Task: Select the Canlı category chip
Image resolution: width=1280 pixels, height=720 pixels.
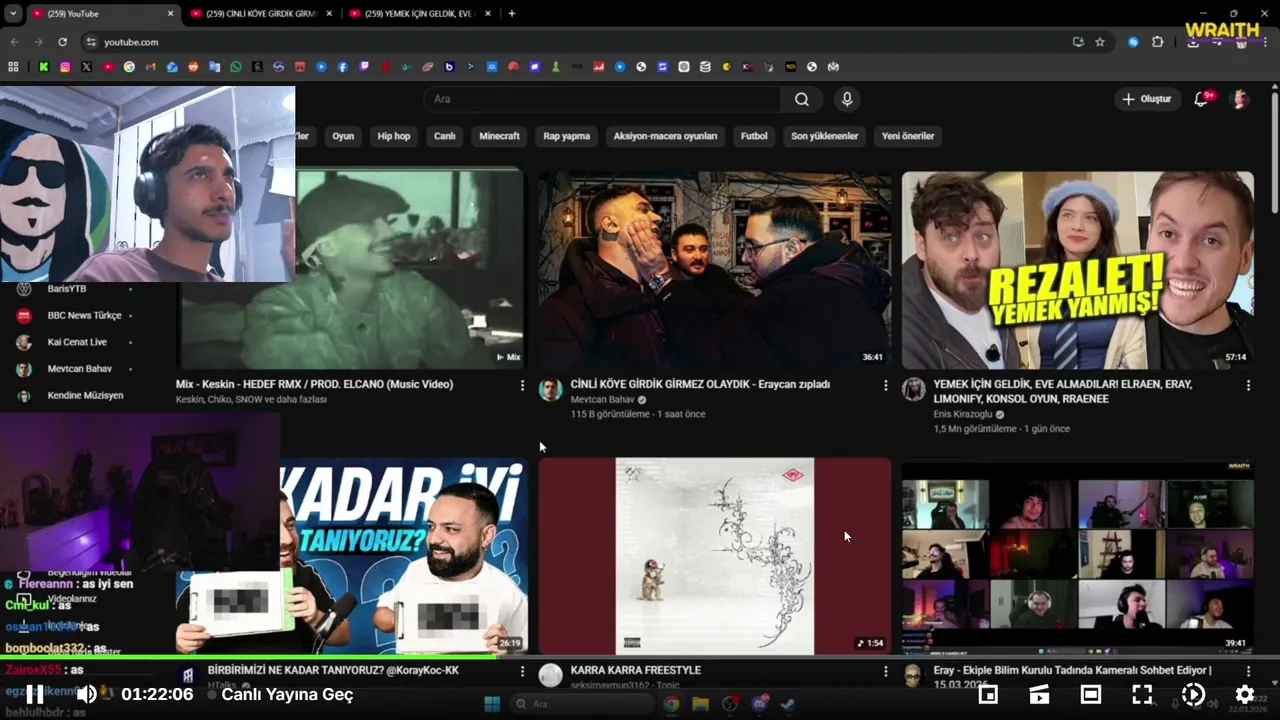Action: pyautogui.click(x=445, y=136)
